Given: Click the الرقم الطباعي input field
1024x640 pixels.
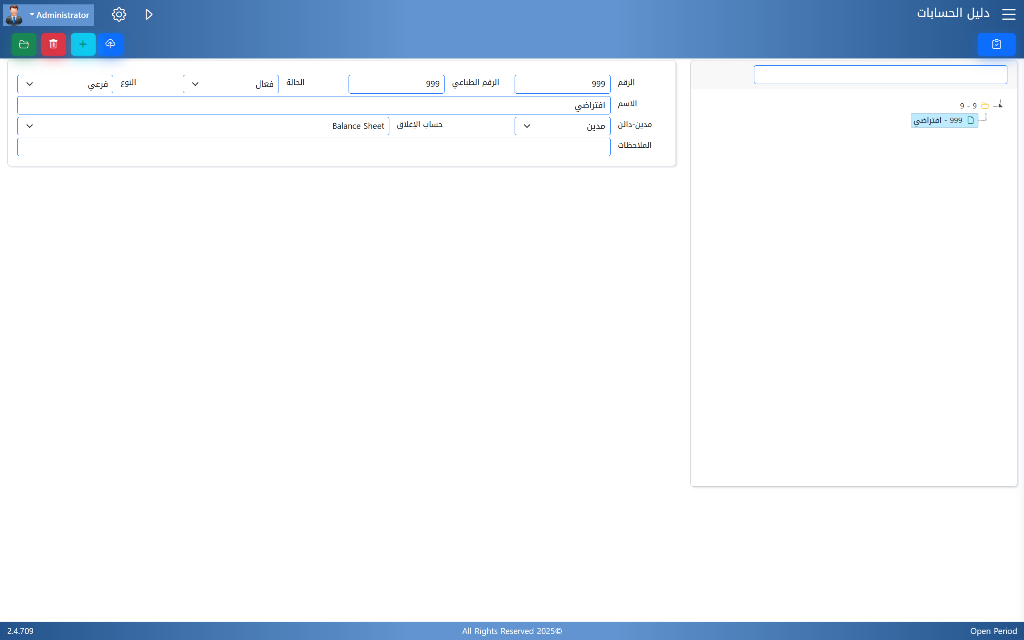Looking at the screenshot, I should [x=396, y=84].
